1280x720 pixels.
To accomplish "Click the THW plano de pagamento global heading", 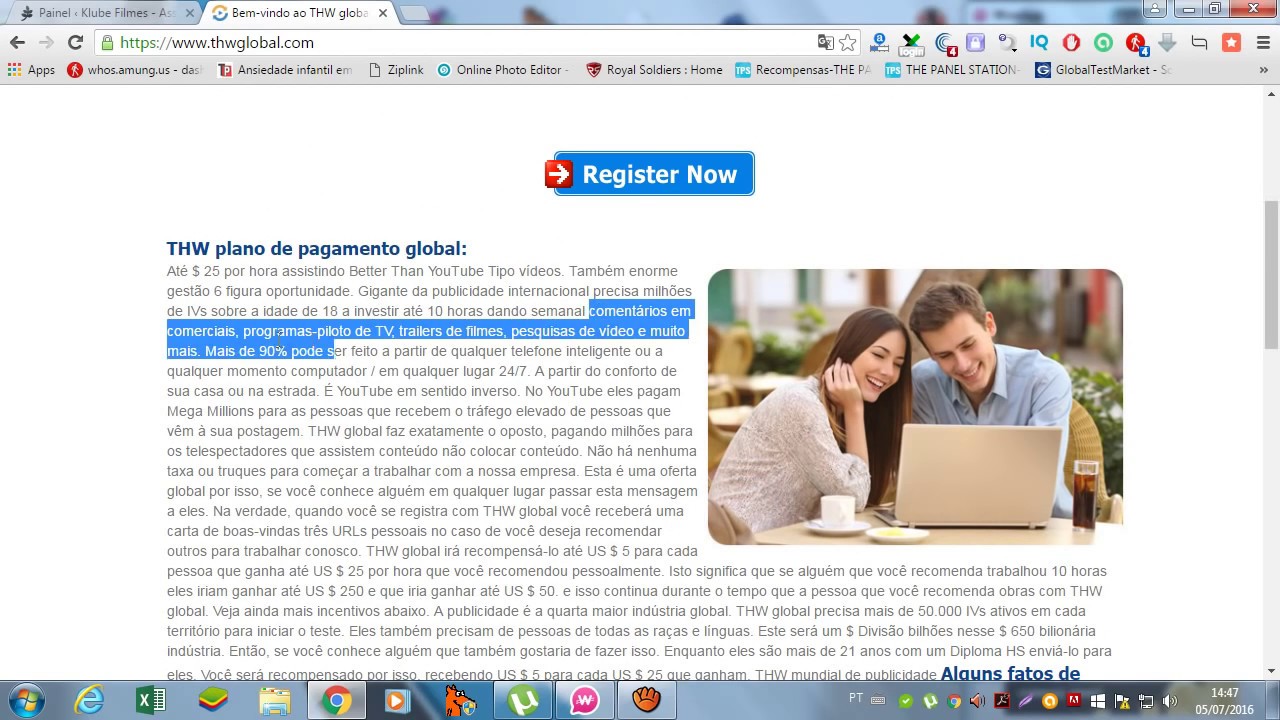I will point(316,248).
